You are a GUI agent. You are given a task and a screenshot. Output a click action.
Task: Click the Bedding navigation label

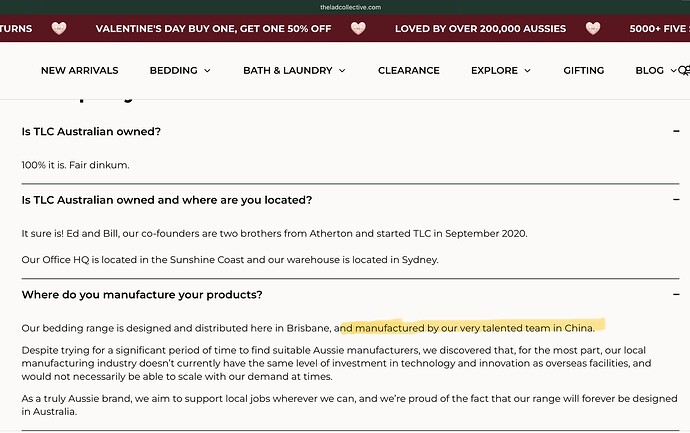173,70
